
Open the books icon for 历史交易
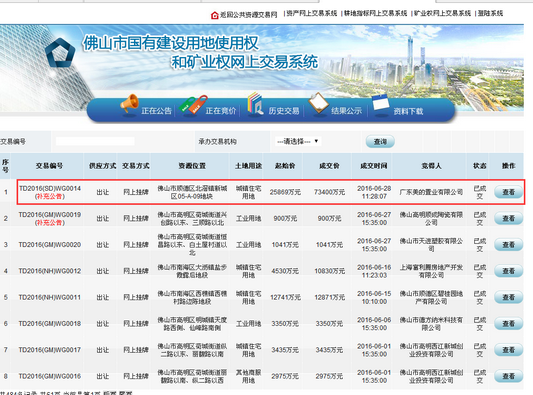pyautogui.click(x=255, y=103)
